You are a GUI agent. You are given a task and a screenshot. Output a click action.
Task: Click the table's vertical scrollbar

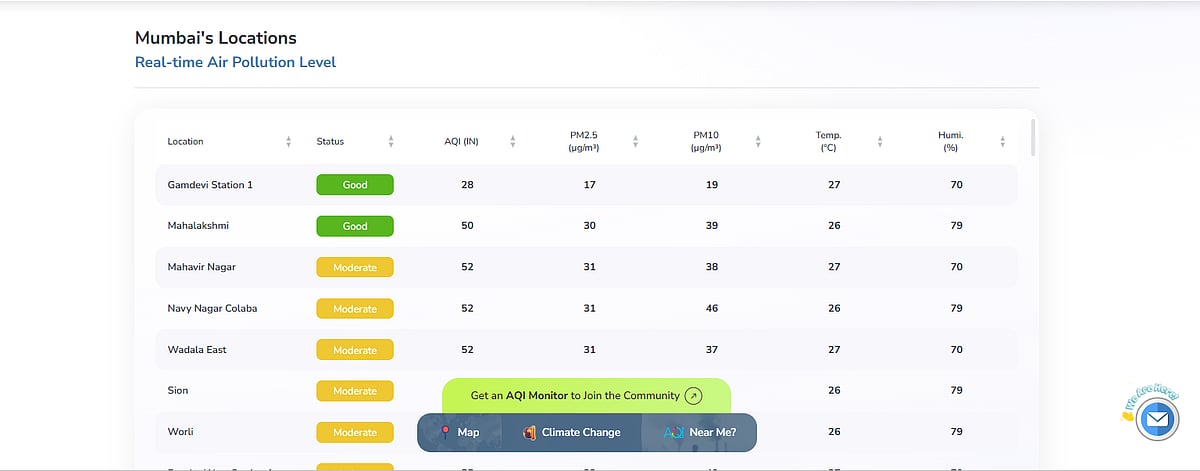click(x=1032, y=138)
